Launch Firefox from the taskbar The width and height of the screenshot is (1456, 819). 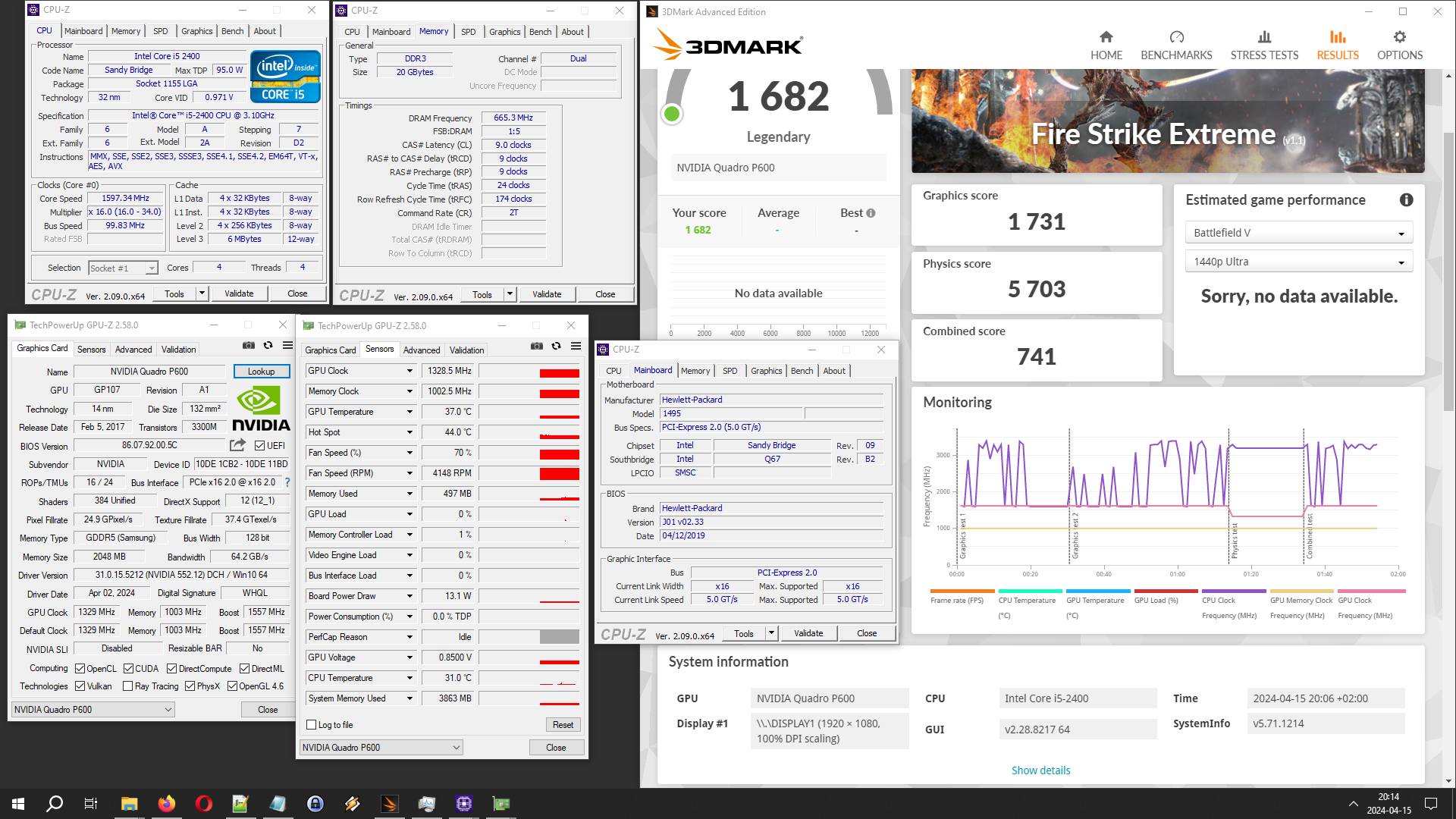pos(166,804)
